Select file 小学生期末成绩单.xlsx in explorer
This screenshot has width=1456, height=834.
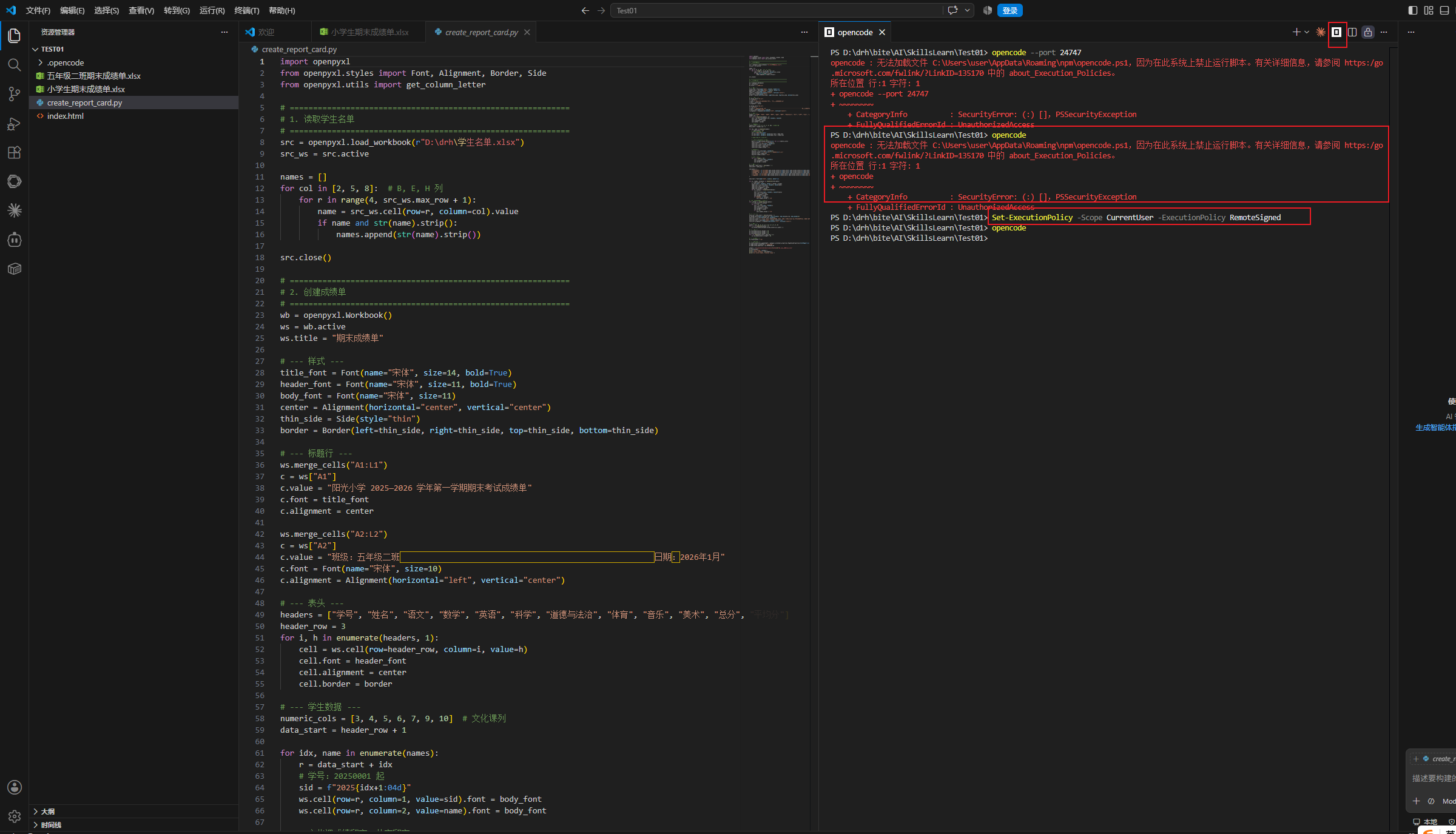click(x=133, y=89)
